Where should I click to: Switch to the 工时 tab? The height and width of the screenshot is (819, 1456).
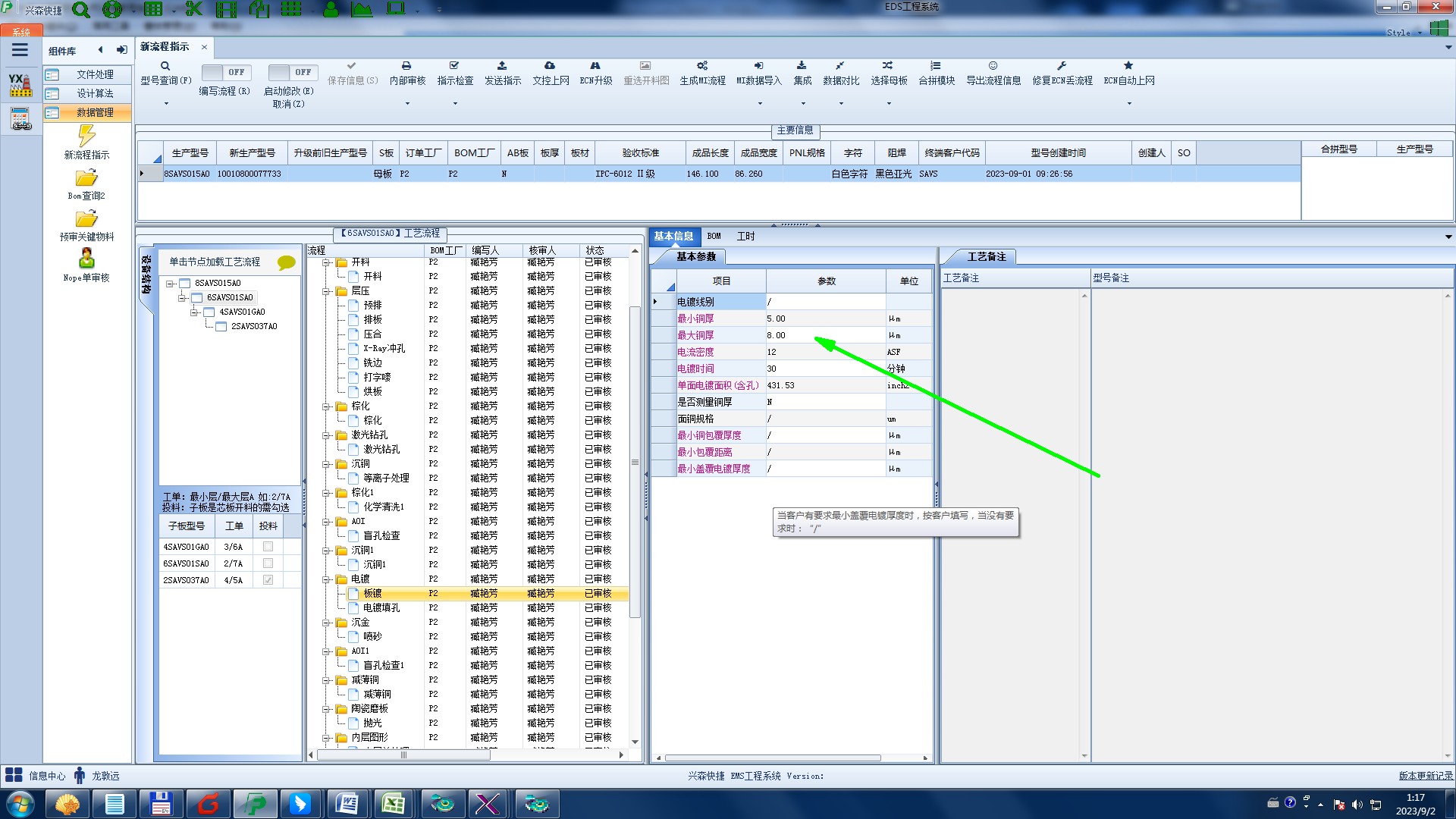point(745,237)
